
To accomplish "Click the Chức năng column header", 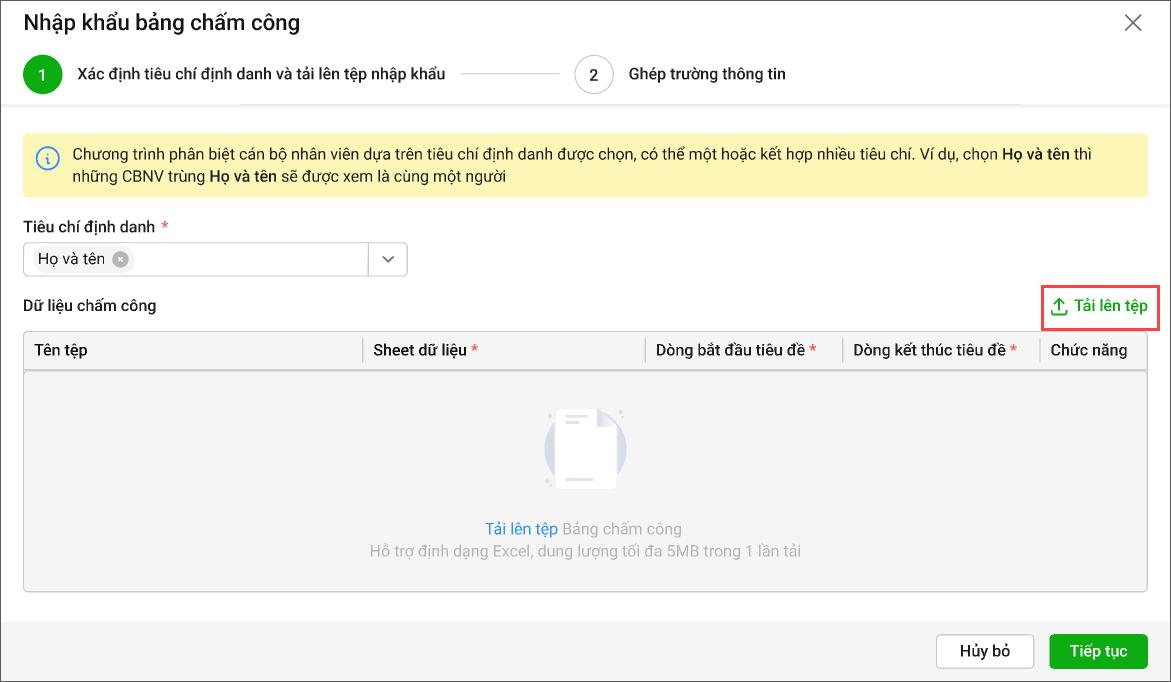I will tap(1088, 350).
